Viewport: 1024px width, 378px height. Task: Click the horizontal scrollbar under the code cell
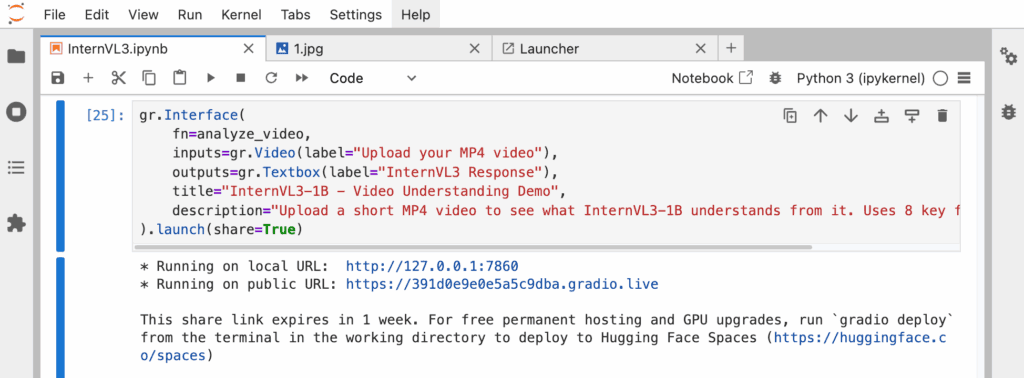click(472, 247)
